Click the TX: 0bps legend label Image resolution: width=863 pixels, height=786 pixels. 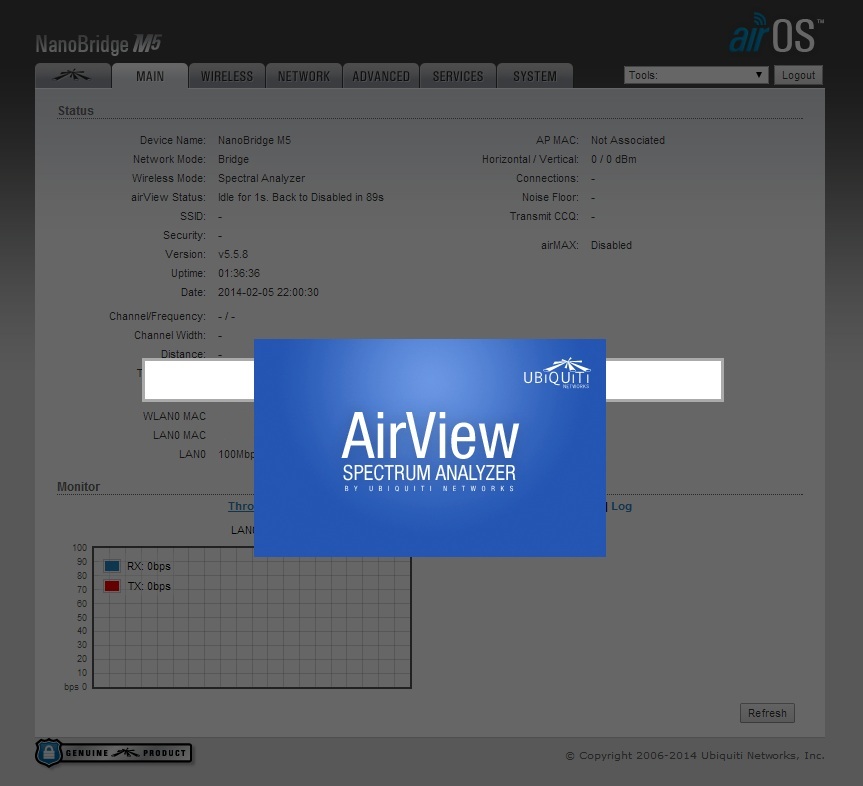(149, 586)
